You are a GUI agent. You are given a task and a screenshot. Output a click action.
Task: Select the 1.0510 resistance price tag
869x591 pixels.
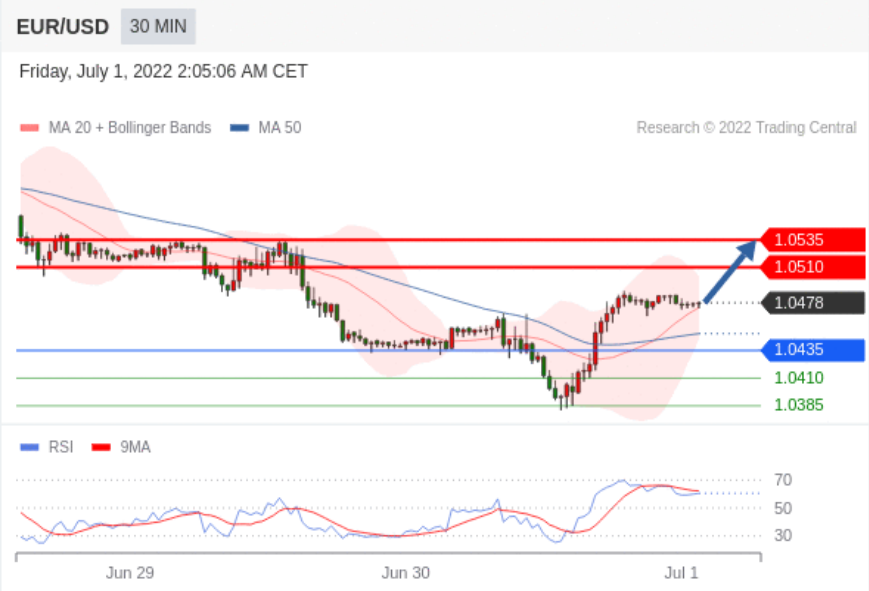click(812, 267)
